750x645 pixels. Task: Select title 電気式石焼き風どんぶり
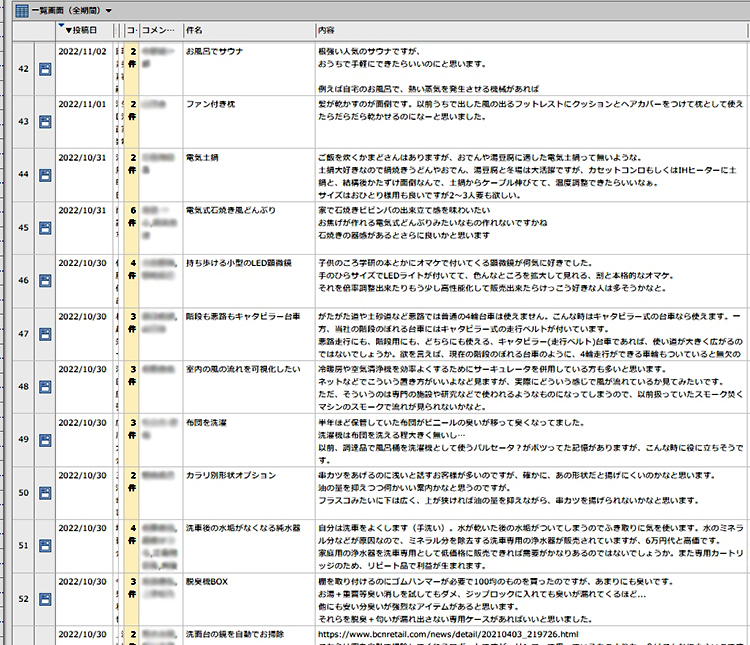click(231, 211)
